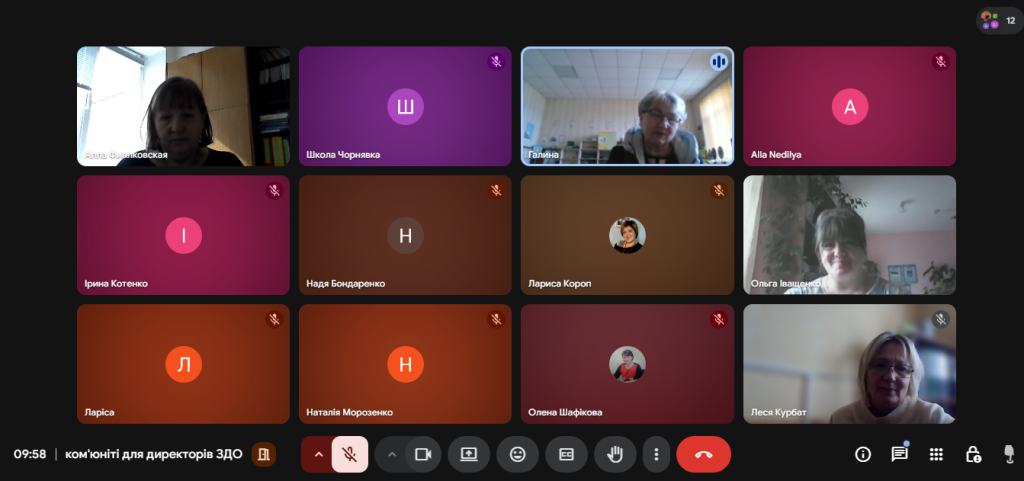Open host controls lock icon
The height and width of the screenshot is (481, 1024).
pos(972,454)
